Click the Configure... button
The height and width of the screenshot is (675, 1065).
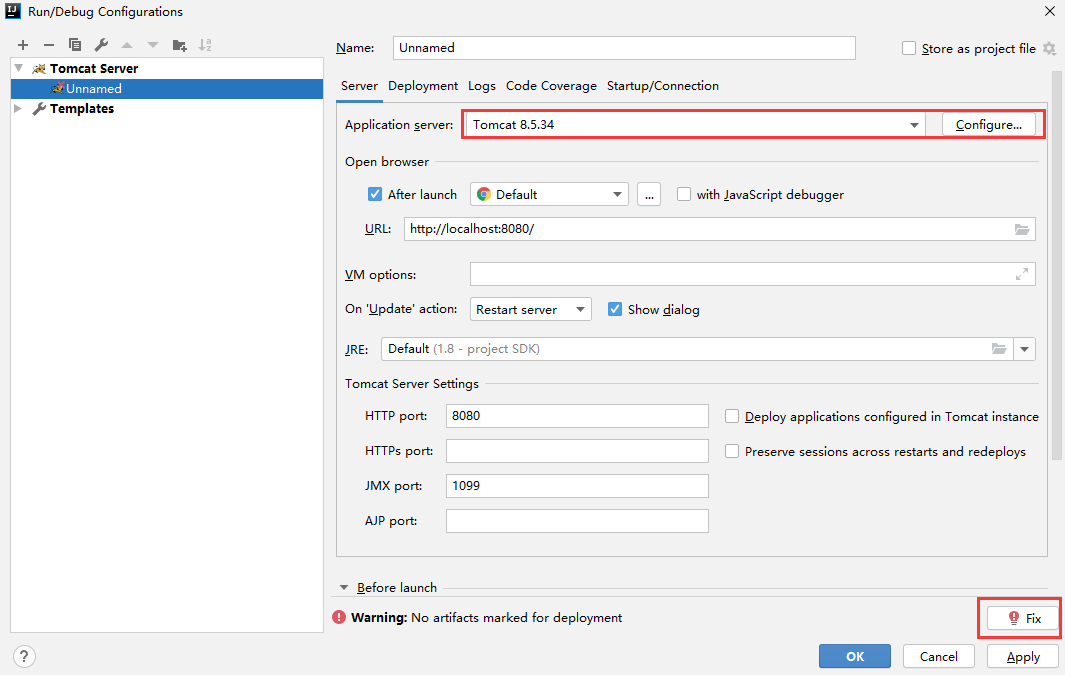(988, 125)
